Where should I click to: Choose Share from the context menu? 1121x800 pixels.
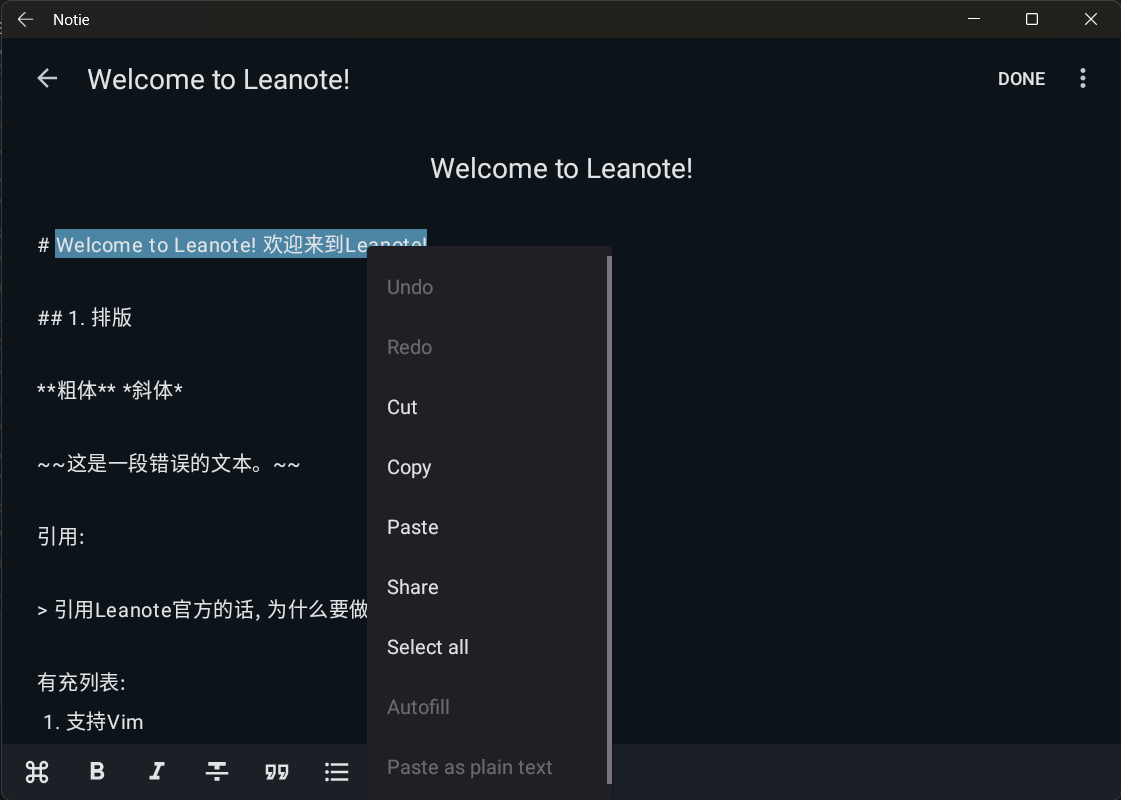tap(488, 587)
